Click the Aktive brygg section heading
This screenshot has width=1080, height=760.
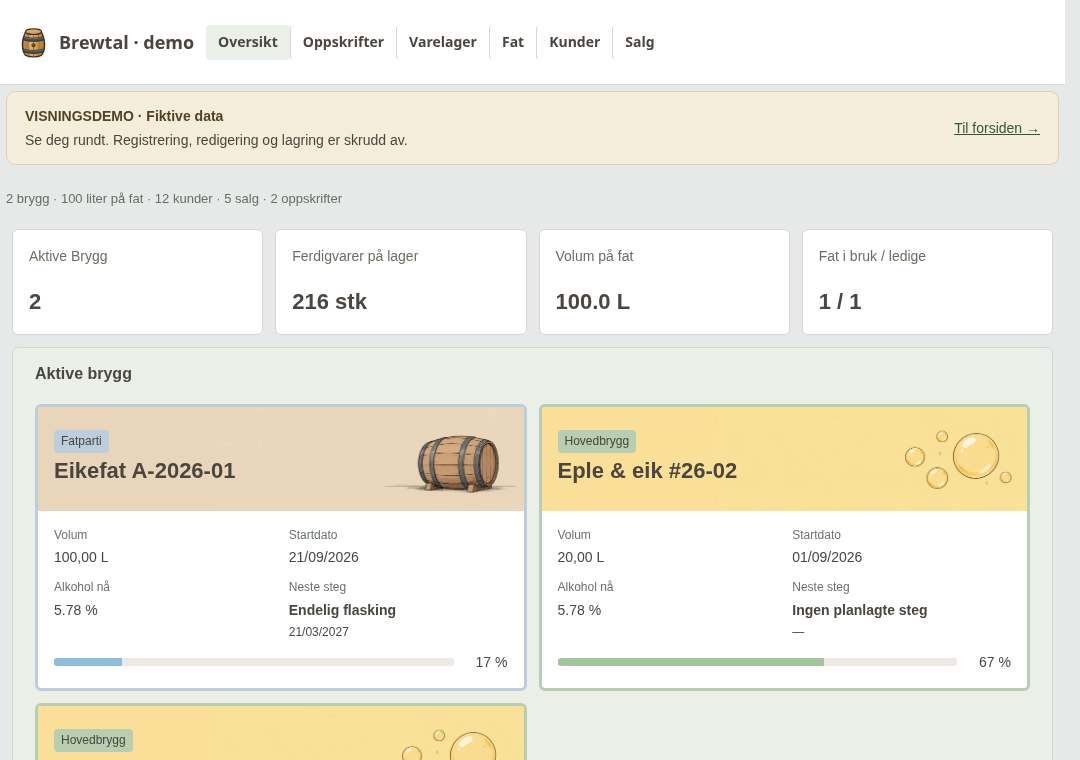pos(83,373)
